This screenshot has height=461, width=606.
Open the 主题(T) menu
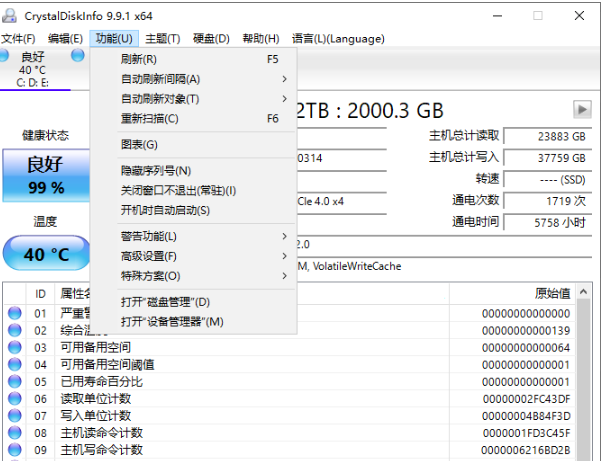pos(163,39)
